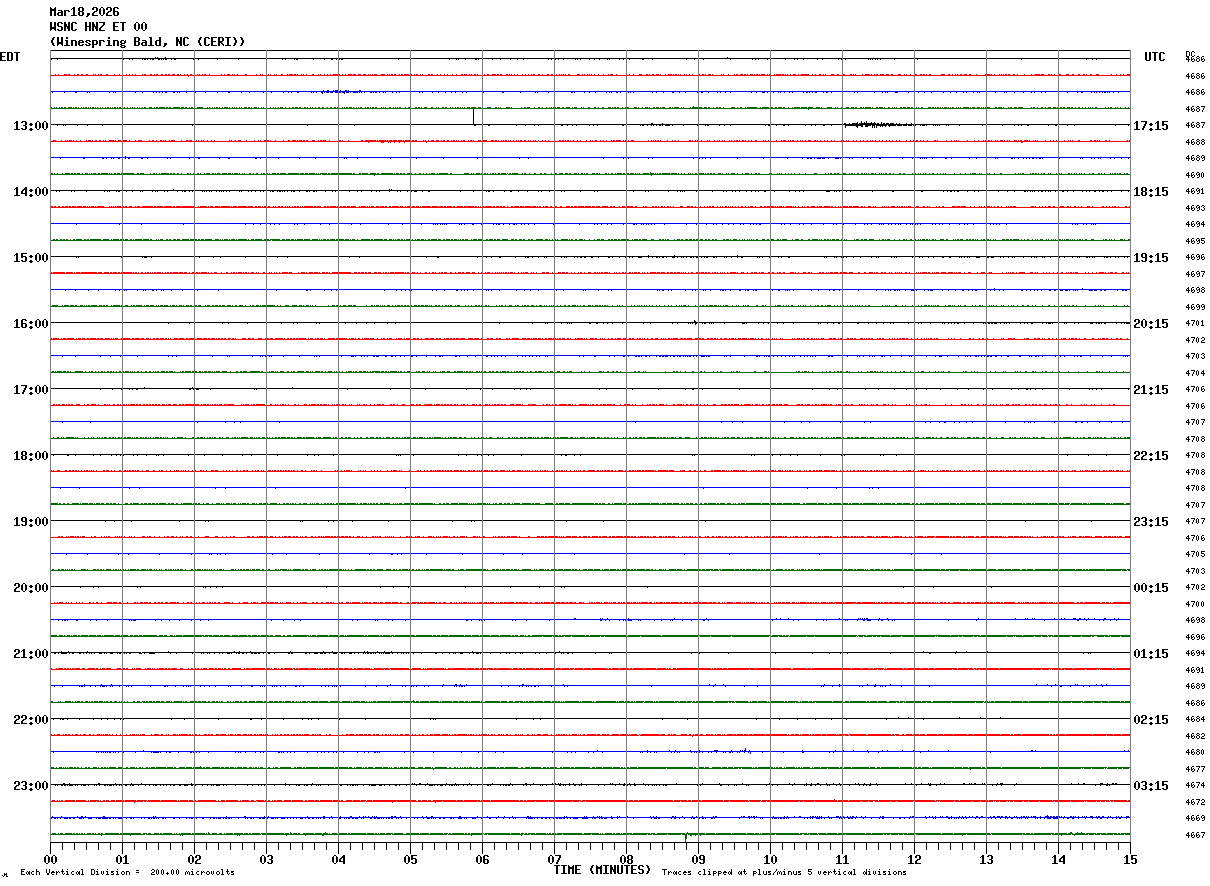Viewport: 1210px width, 886px height.
Task: Click the TIME (MINUTES) axis title
Action: [x=602, y=870]
